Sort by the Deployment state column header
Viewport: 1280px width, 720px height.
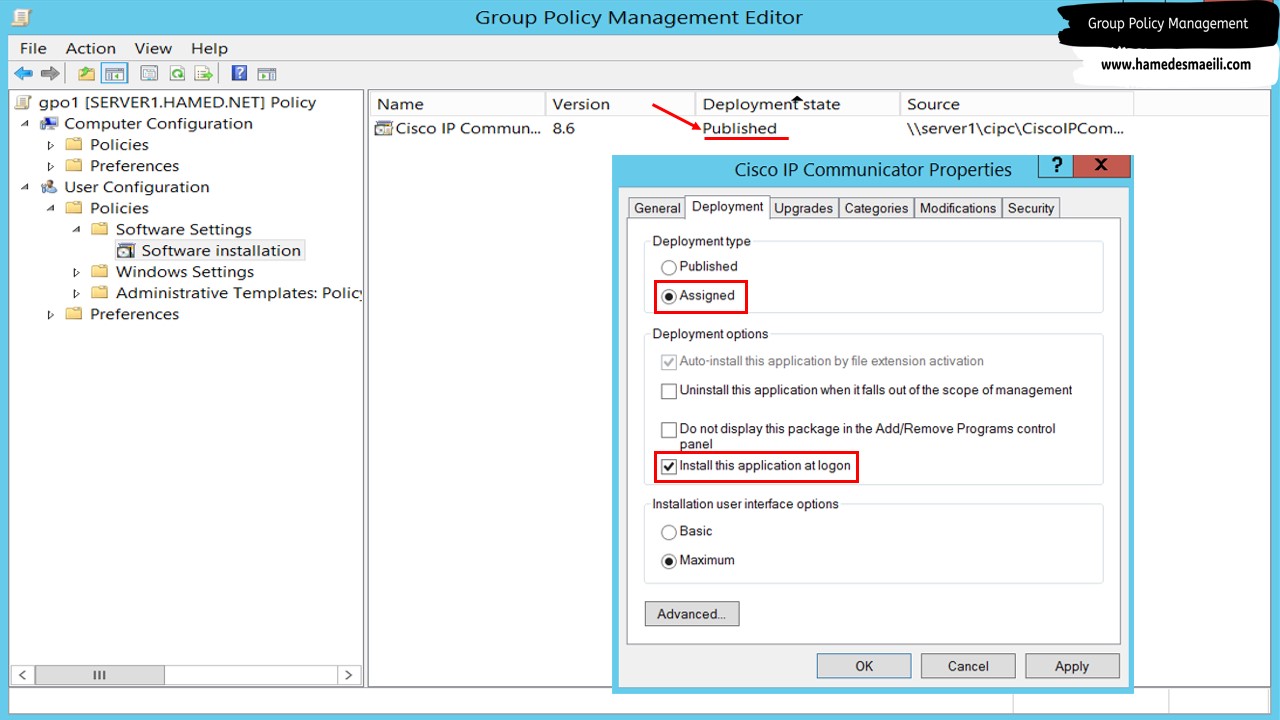(x=797, y=104)
